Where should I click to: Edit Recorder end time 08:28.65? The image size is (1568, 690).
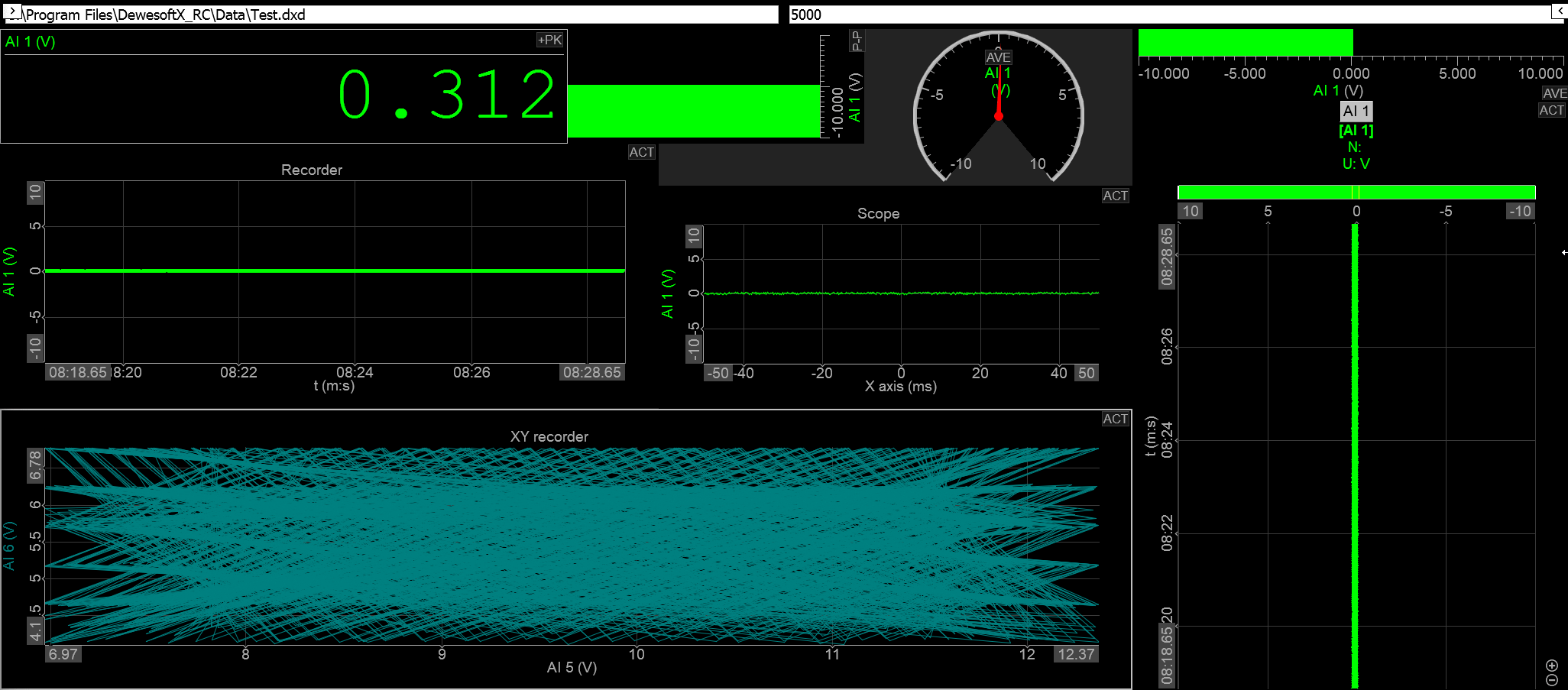(592, 372)
